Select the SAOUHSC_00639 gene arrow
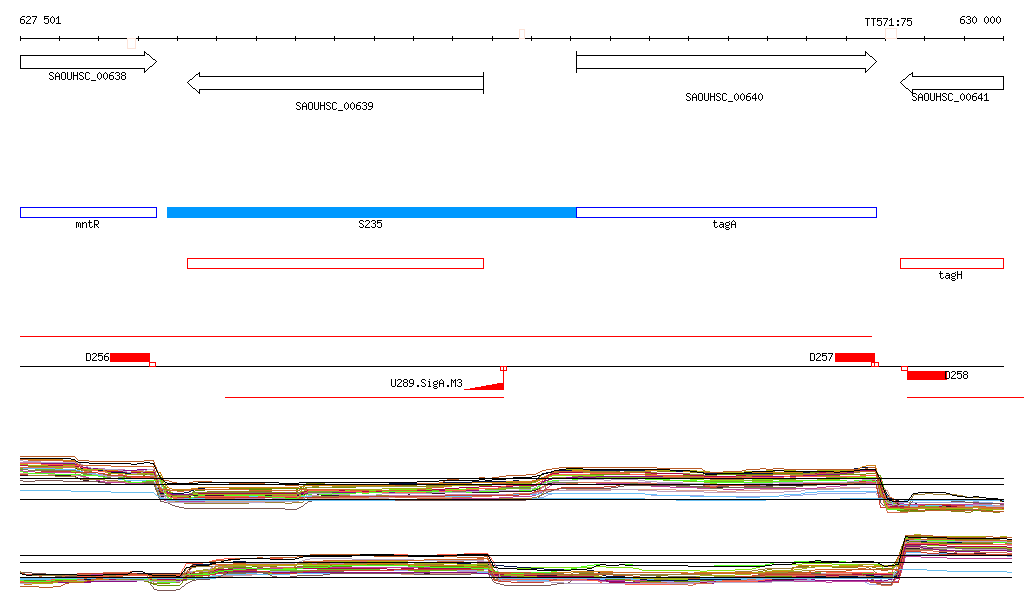Viewport: 1024px width, 611px height. 335,83
